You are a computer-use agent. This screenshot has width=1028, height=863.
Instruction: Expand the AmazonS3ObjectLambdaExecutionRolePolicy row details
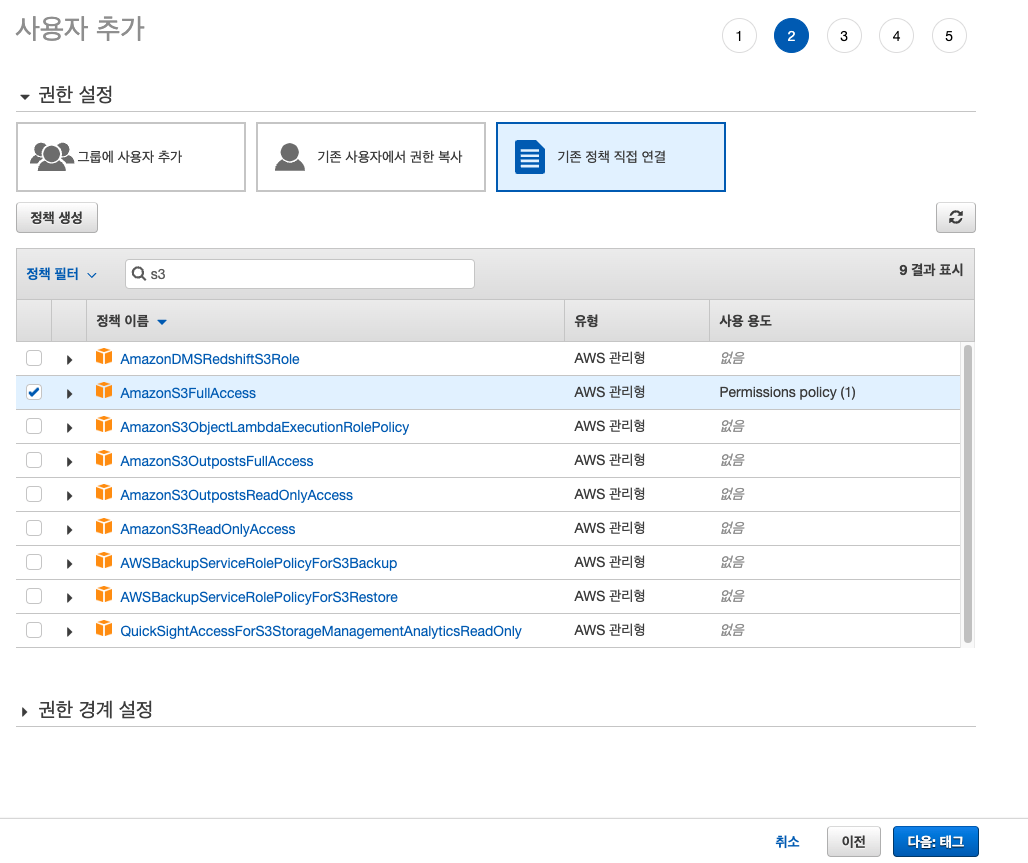[x=69, y=428]
